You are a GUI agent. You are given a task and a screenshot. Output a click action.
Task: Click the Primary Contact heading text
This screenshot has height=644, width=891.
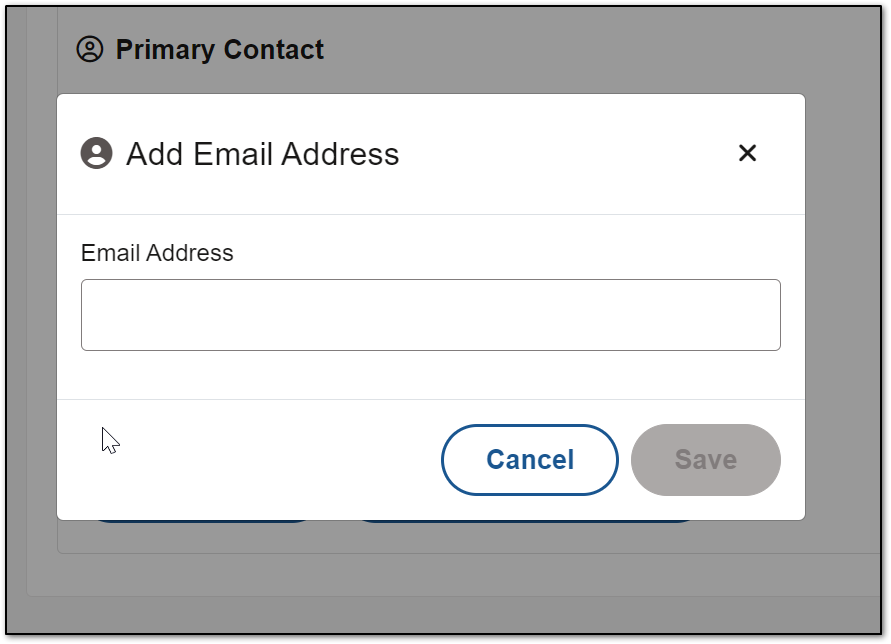click(x=220, y=49)
